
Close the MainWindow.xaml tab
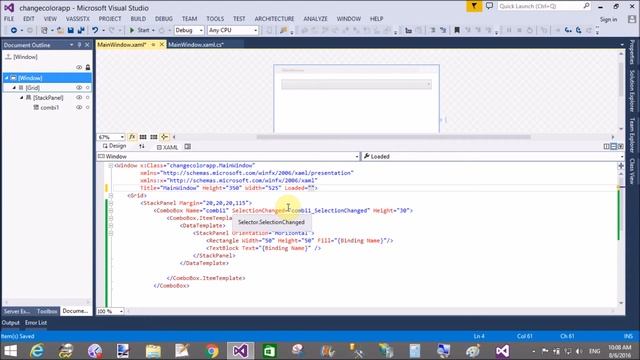pos(162,44)
